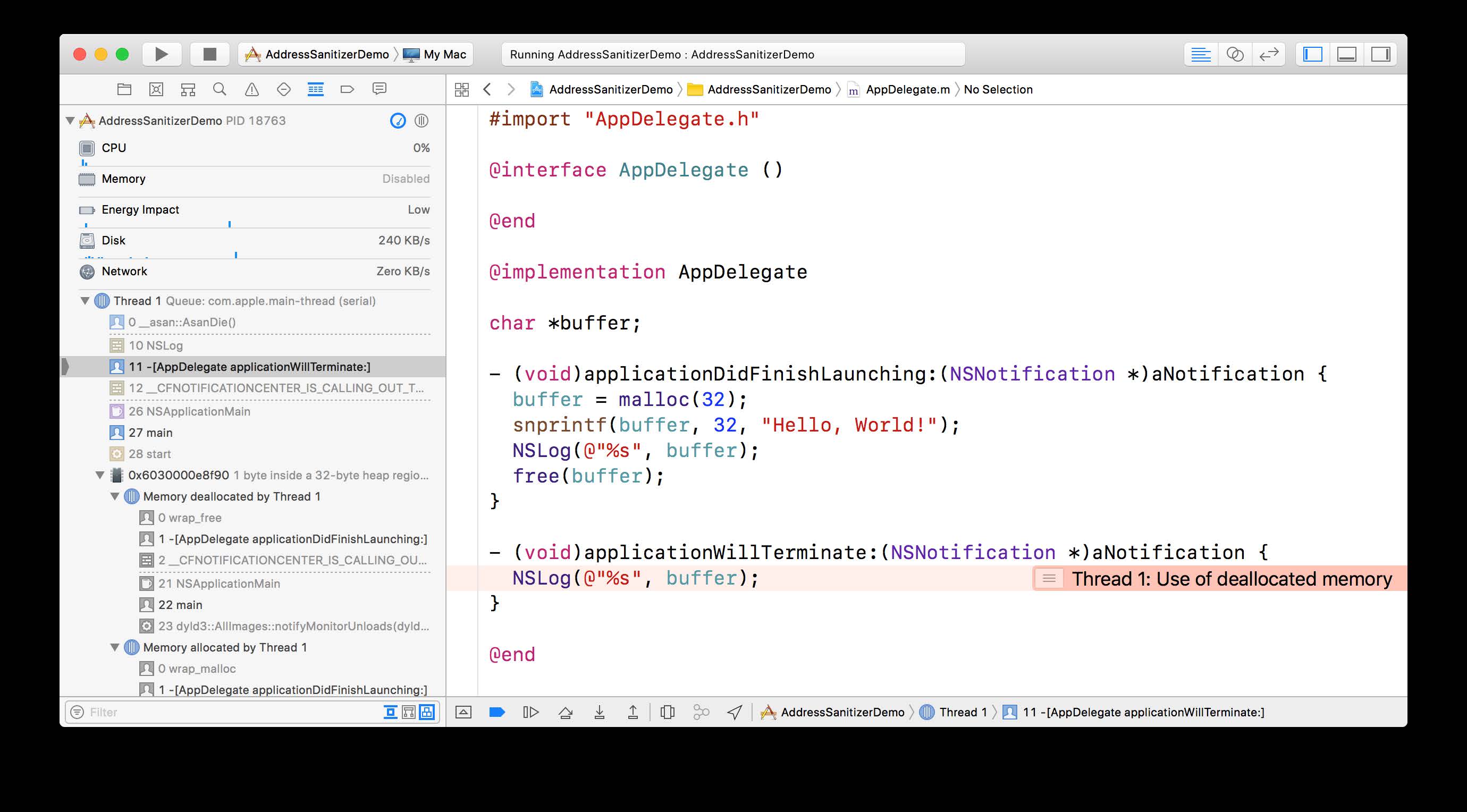Click the Step Into button
Screen dimensions: 1467x812
599,712
